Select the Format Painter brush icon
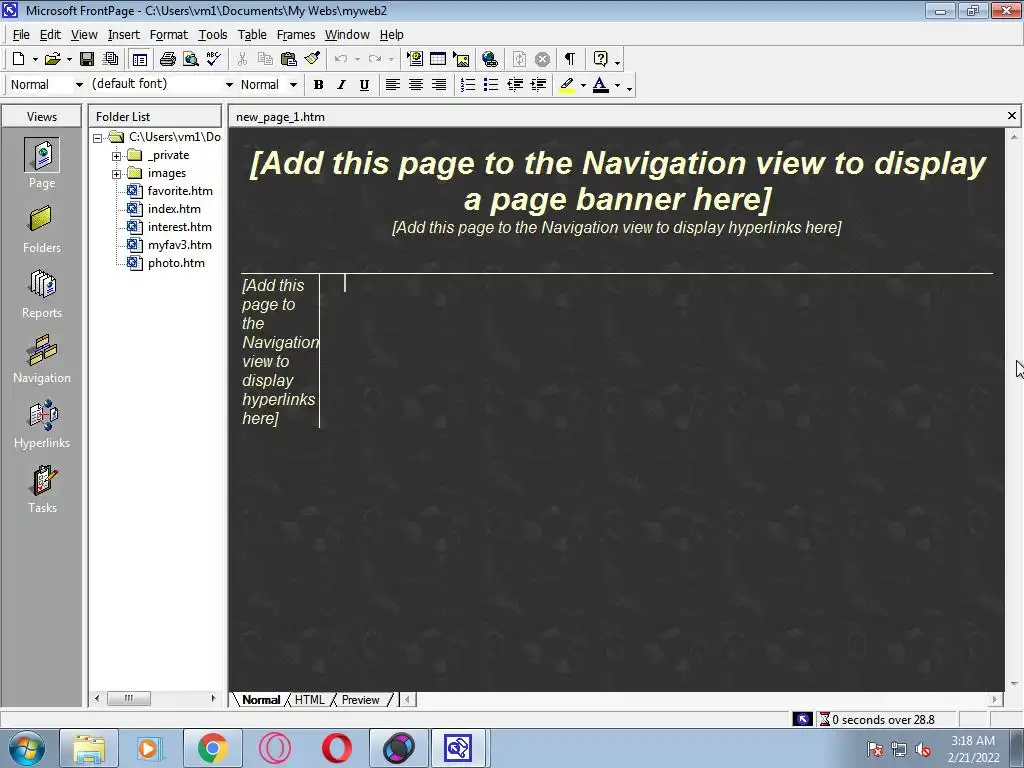The width and height of the screenshot is (1024, 768). point(312,59)
